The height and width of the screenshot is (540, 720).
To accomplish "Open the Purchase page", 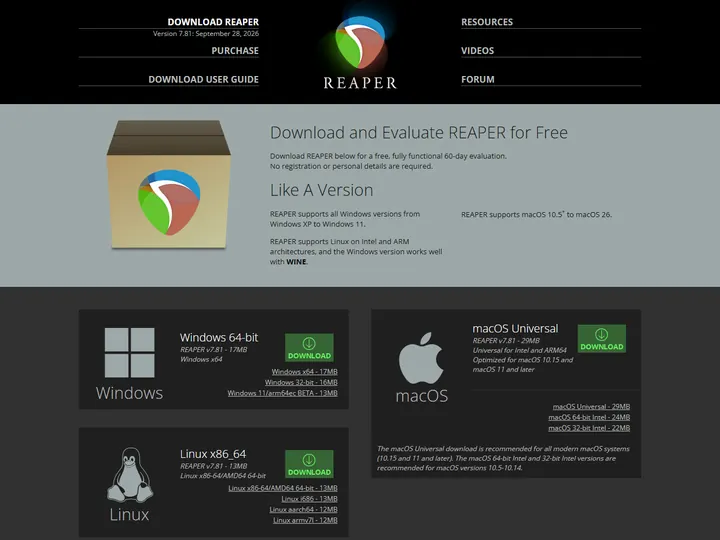I will [x=235, y=51].
